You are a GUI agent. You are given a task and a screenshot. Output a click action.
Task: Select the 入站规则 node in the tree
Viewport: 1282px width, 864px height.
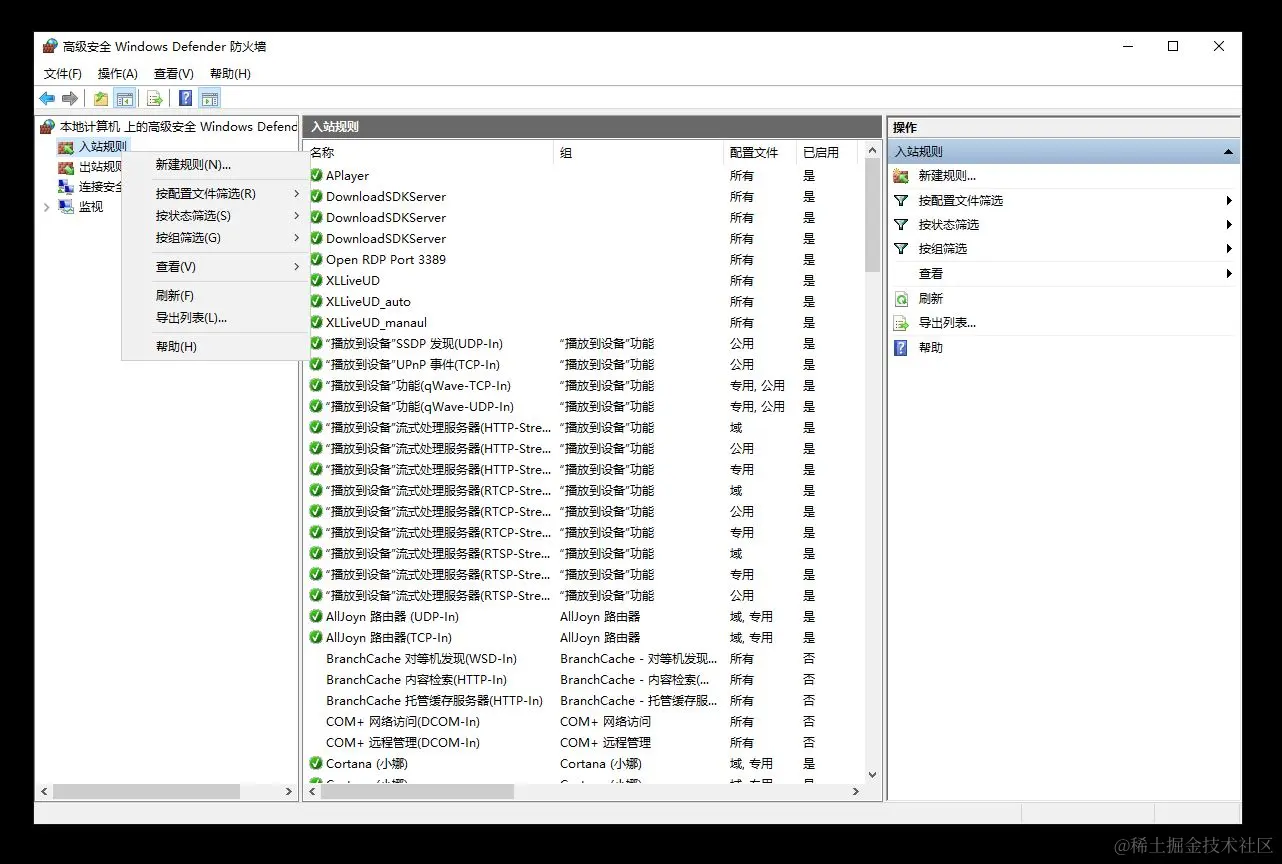[103, 147]
